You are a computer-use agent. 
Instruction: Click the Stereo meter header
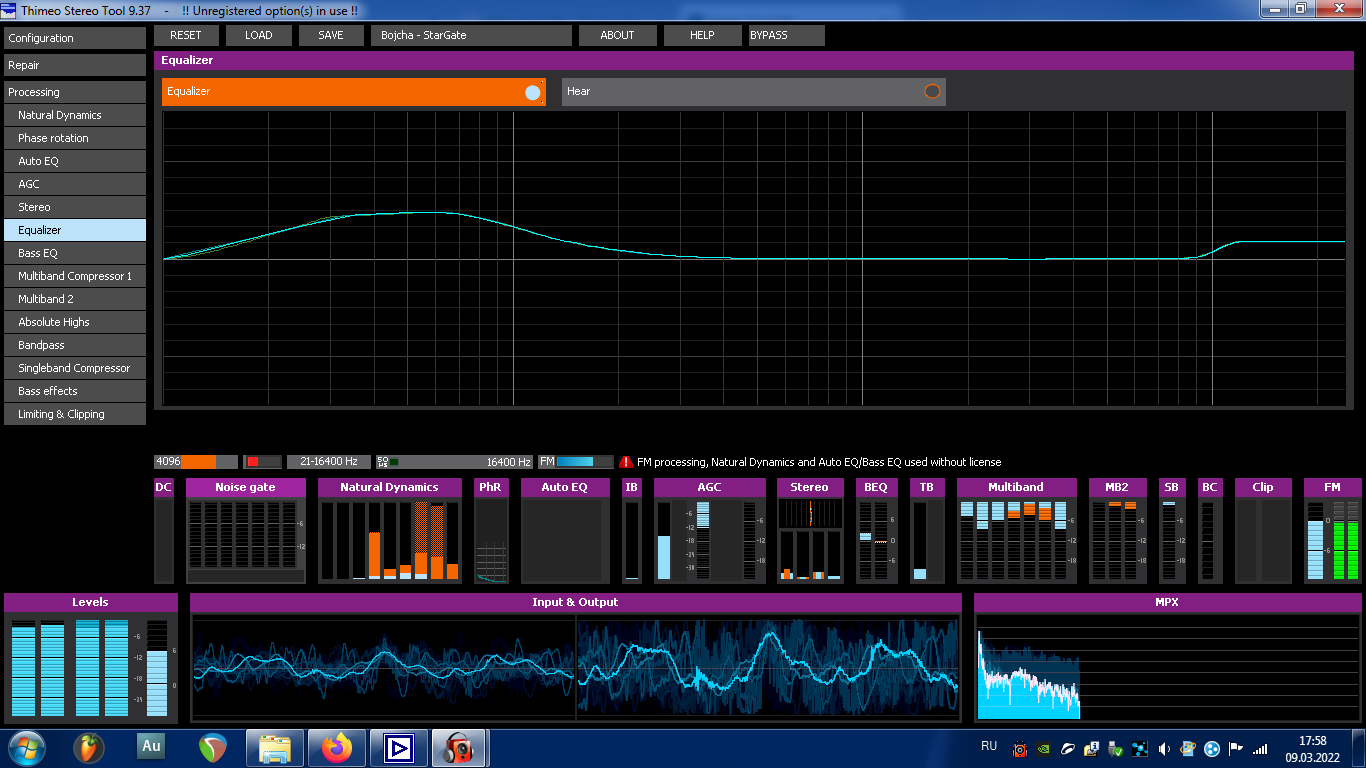tap(809, 487)
